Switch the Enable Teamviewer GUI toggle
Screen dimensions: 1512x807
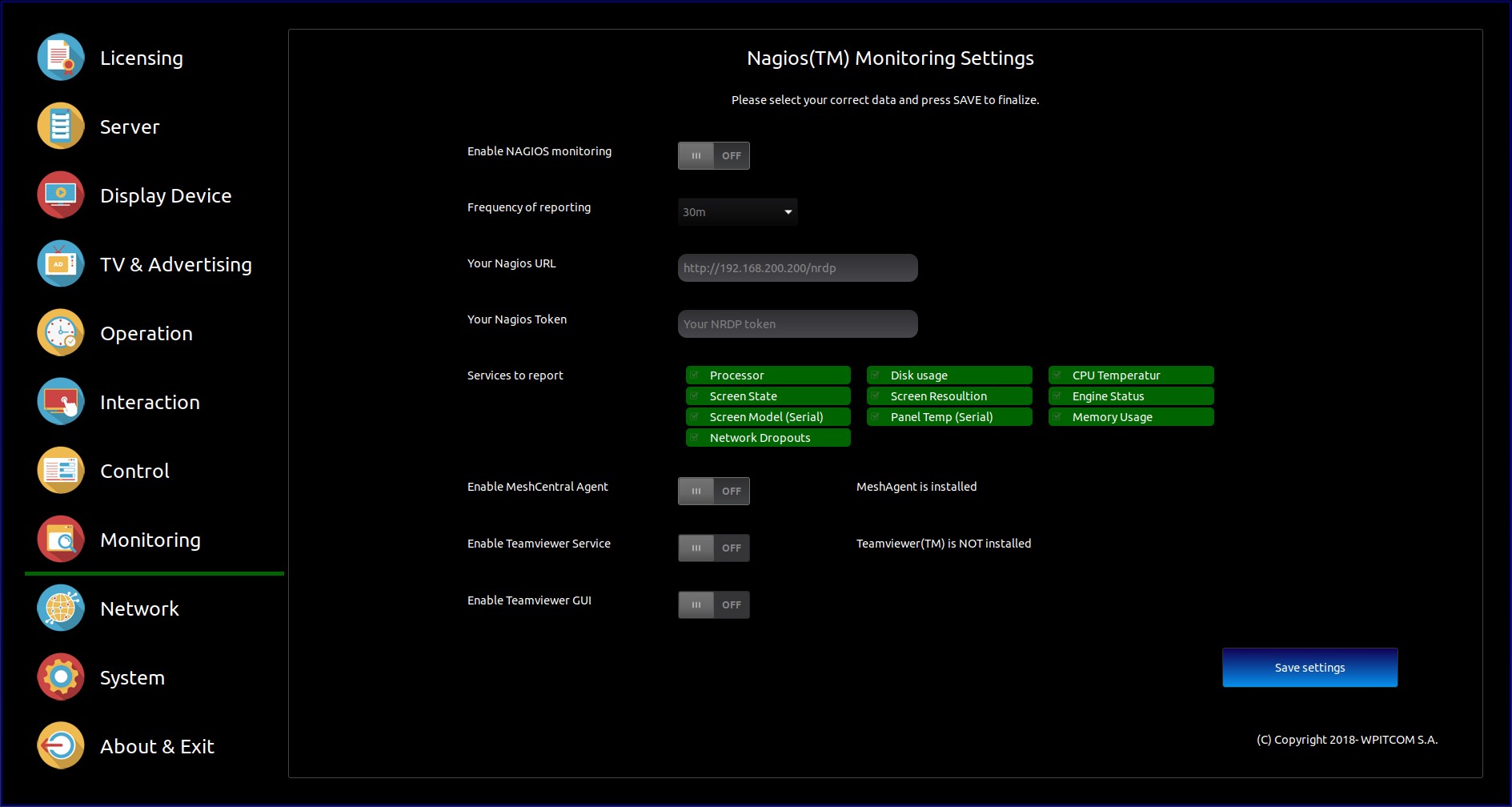tap(713, 605)
